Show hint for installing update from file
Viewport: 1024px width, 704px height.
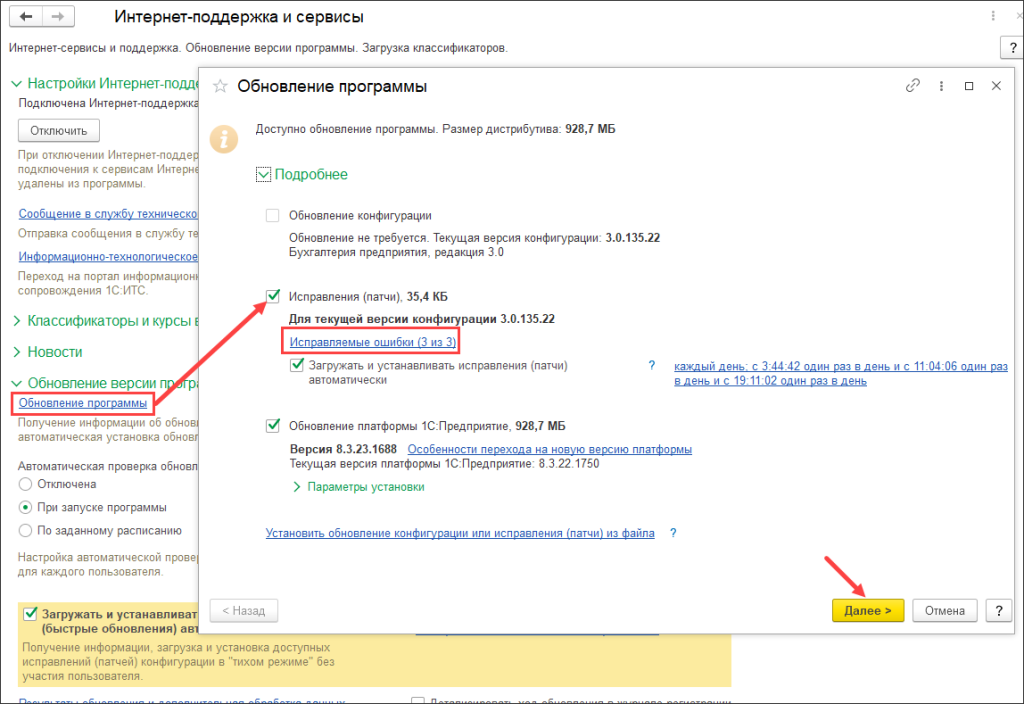click(673, 533)
